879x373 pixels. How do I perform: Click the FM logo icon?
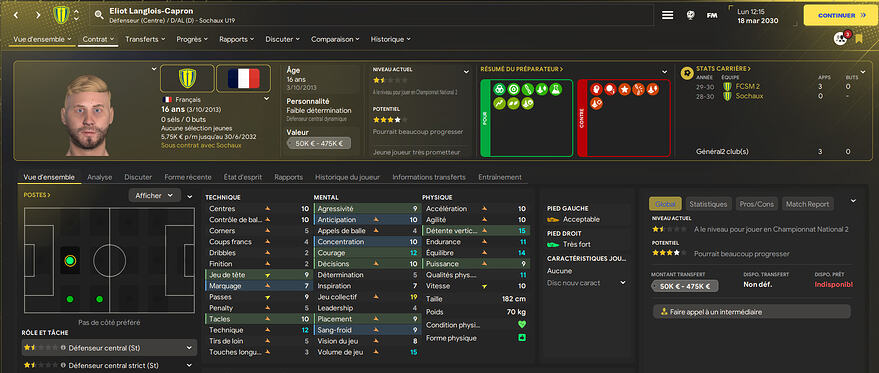712,15
